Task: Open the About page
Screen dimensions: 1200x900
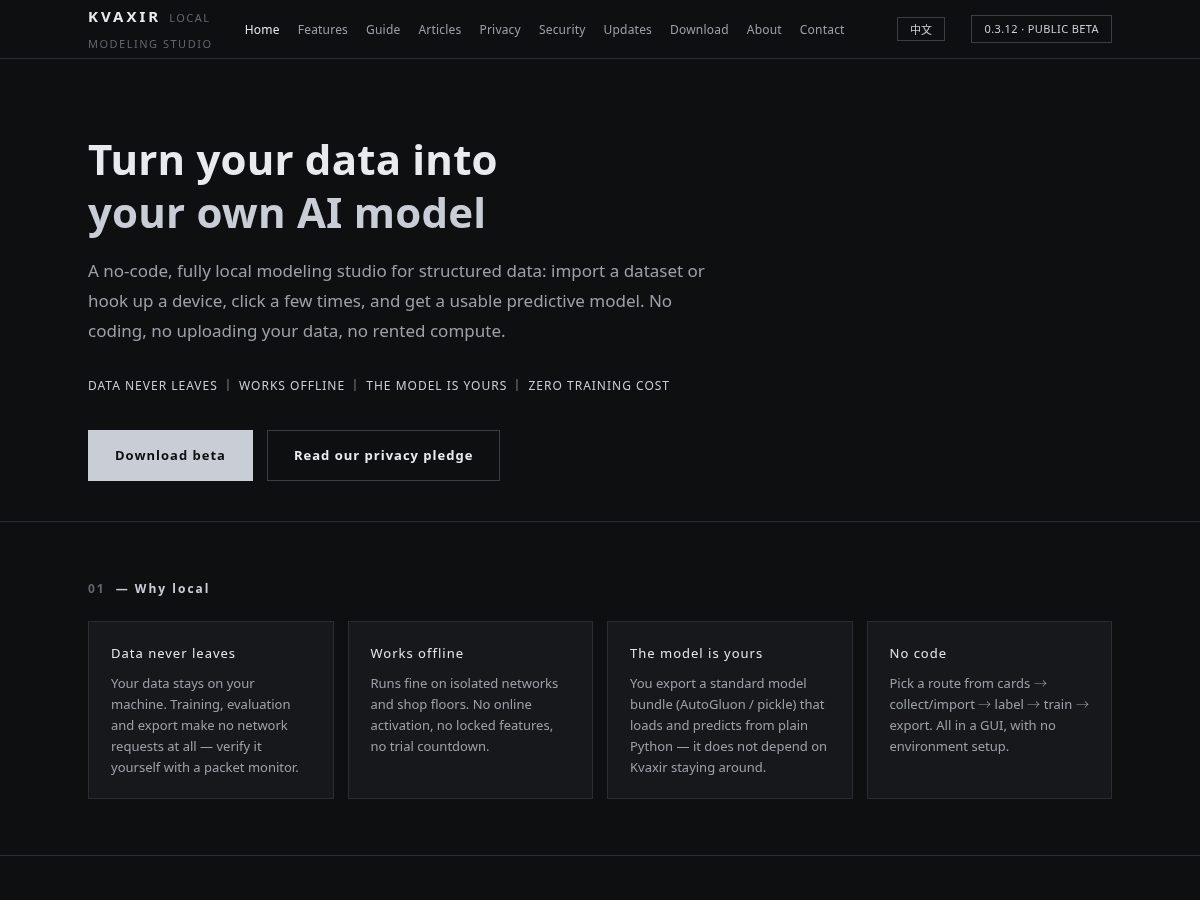Action: pyautogui.click(x=764, y=30)
